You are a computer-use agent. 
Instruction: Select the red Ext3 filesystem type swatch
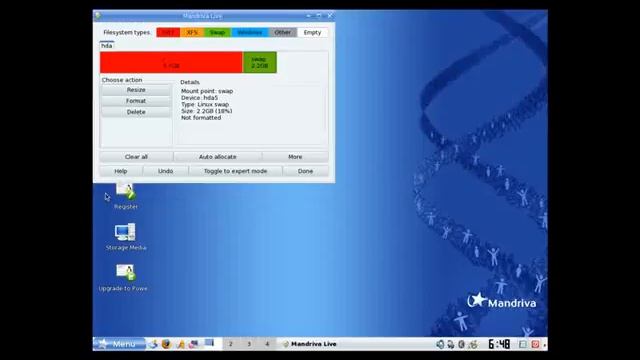coord(168,32)
